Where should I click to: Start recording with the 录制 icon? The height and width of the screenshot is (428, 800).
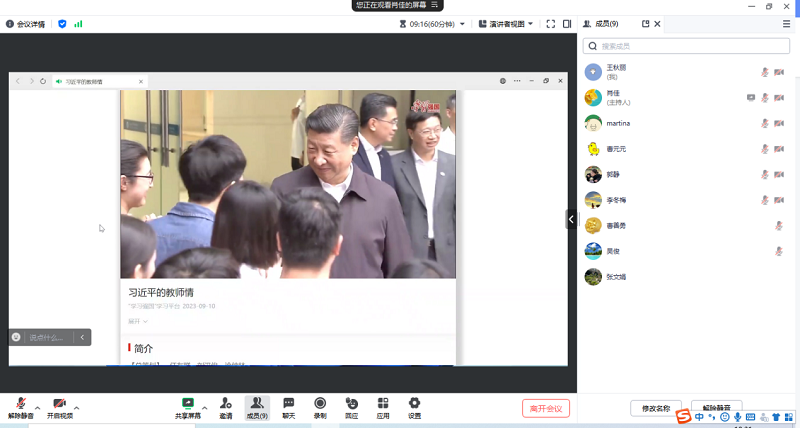point(320,407)
